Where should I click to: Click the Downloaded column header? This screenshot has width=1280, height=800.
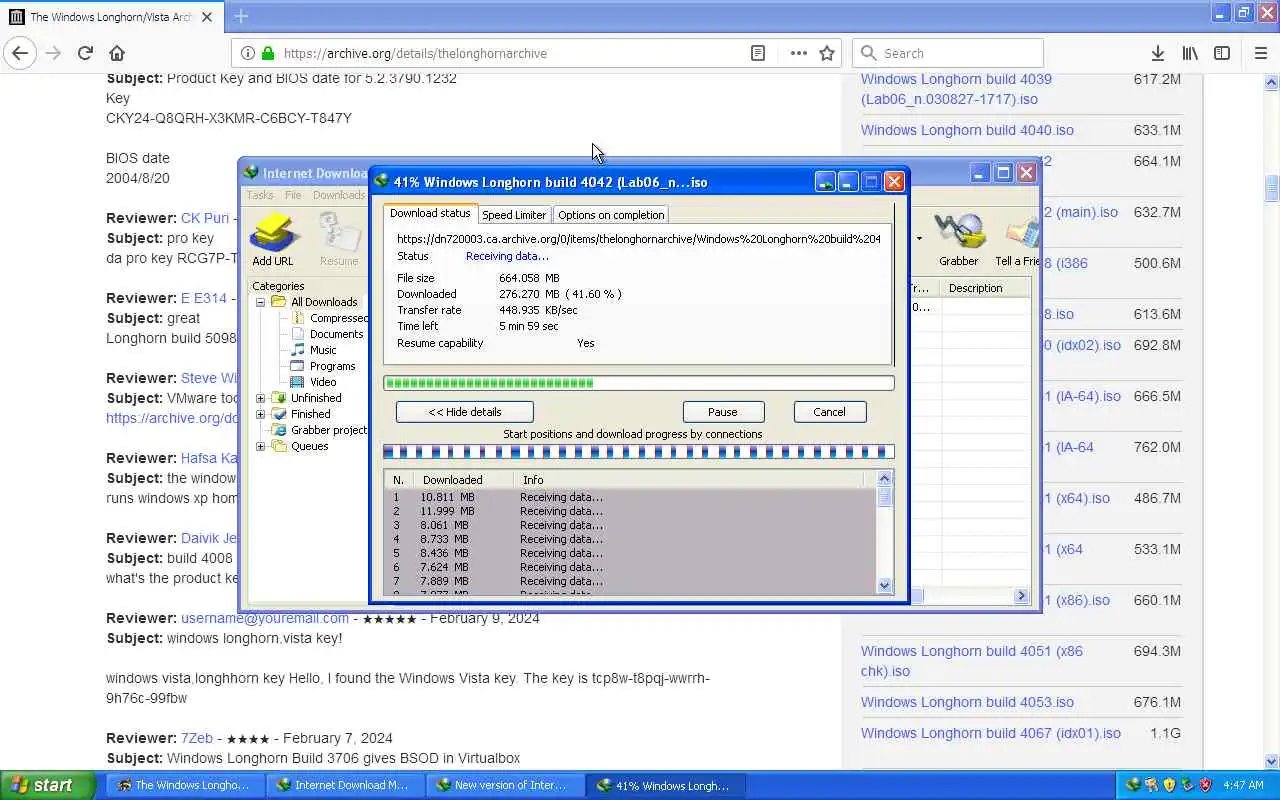pos(464,480)
